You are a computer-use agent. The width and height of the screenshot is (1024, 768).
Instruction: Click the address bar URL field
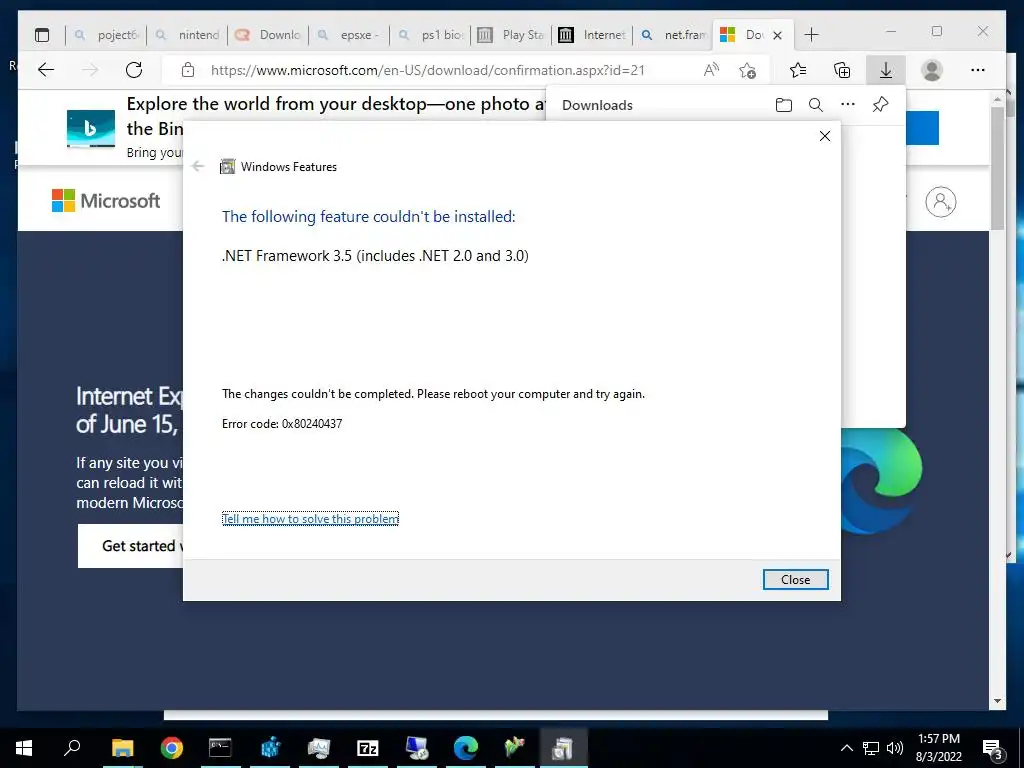[x=428, y=70]
